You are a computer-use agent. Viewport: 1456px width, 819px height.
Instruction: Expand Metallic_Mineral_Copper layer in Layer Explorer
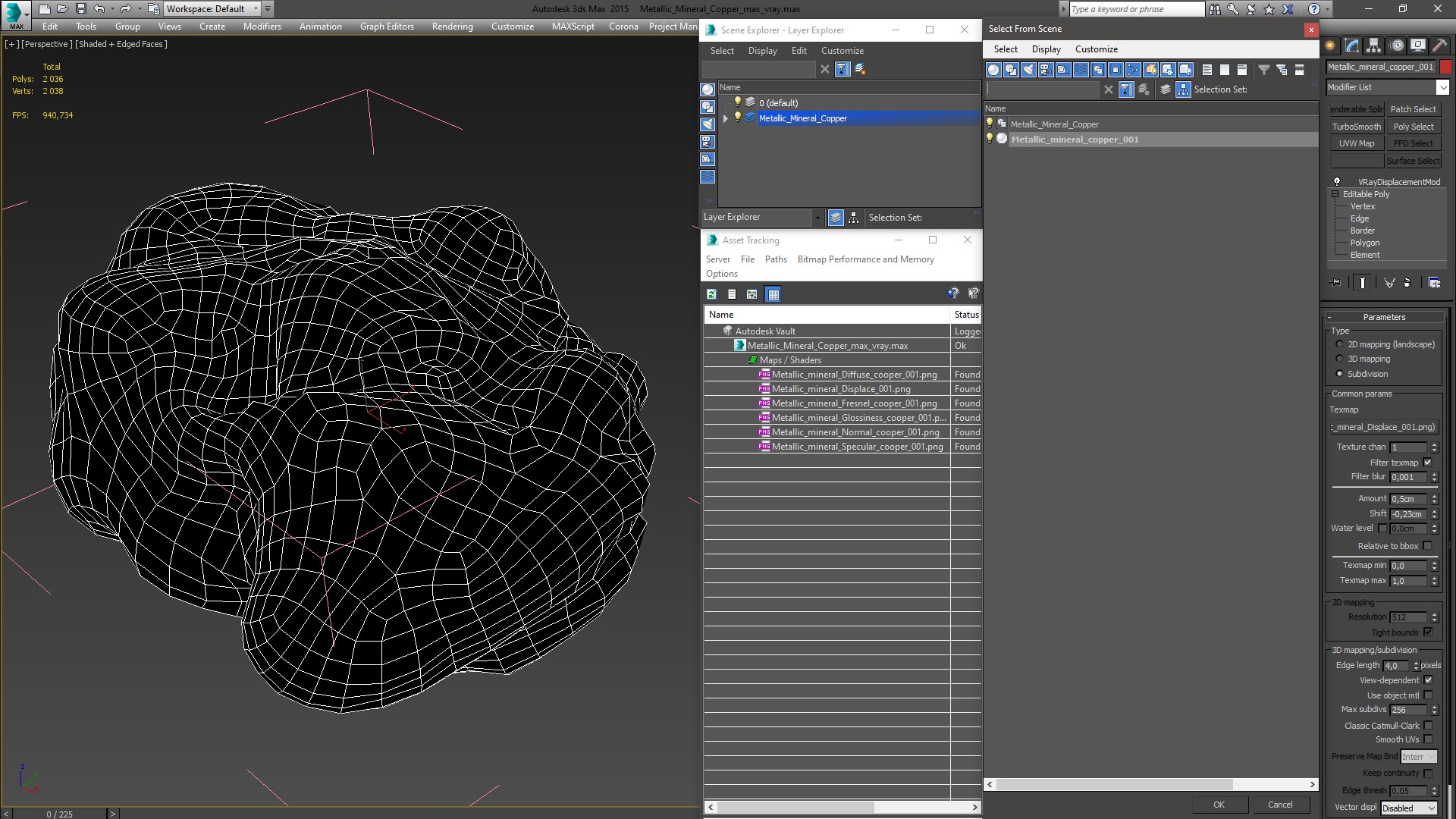[726, 118]
